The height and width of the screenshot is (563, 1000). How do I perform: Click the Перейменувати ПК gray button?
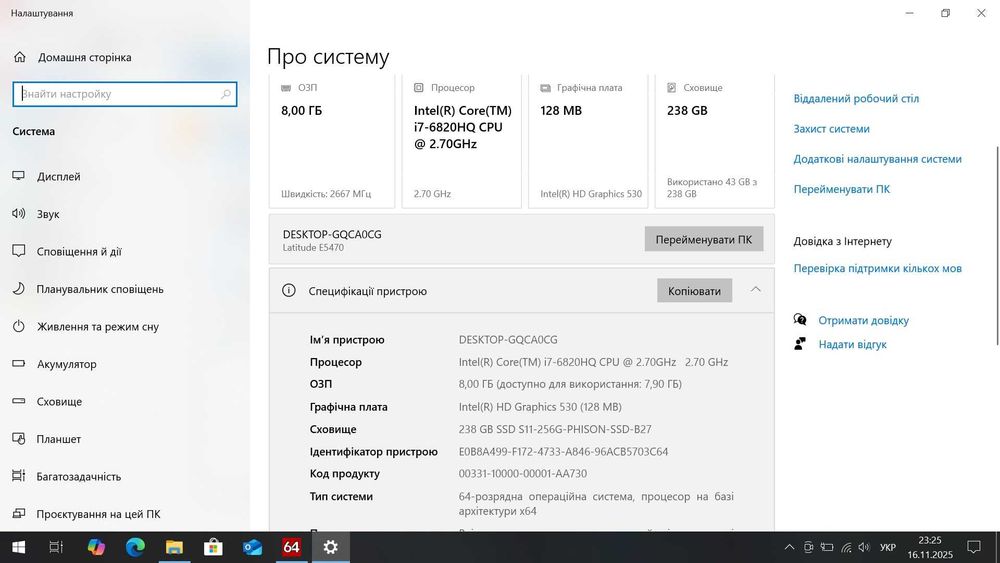point(703,240)
